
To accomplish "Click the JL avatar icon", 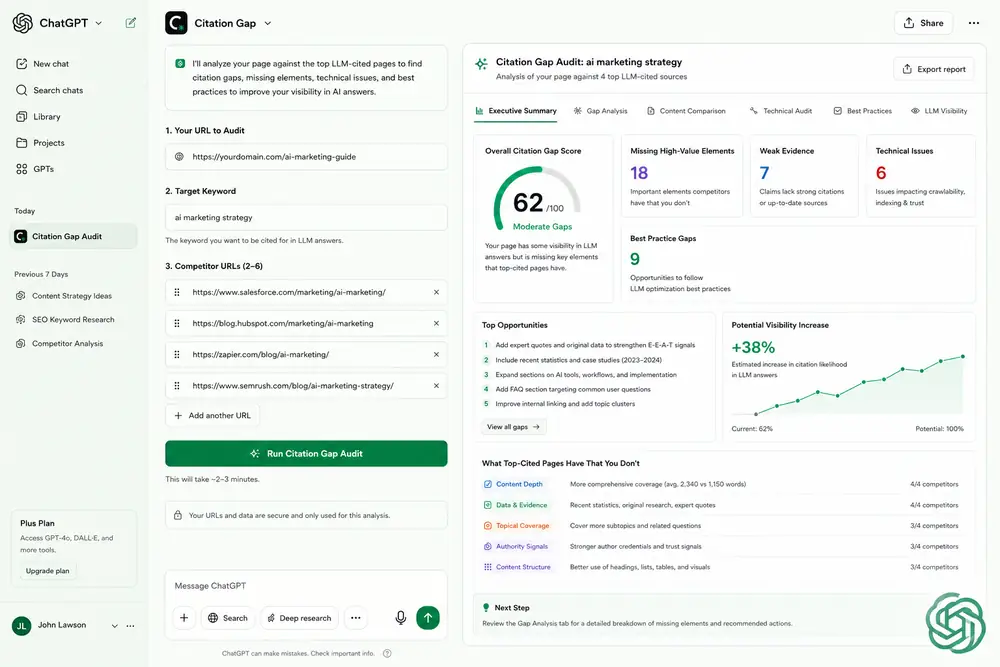I will coord(22,626).
